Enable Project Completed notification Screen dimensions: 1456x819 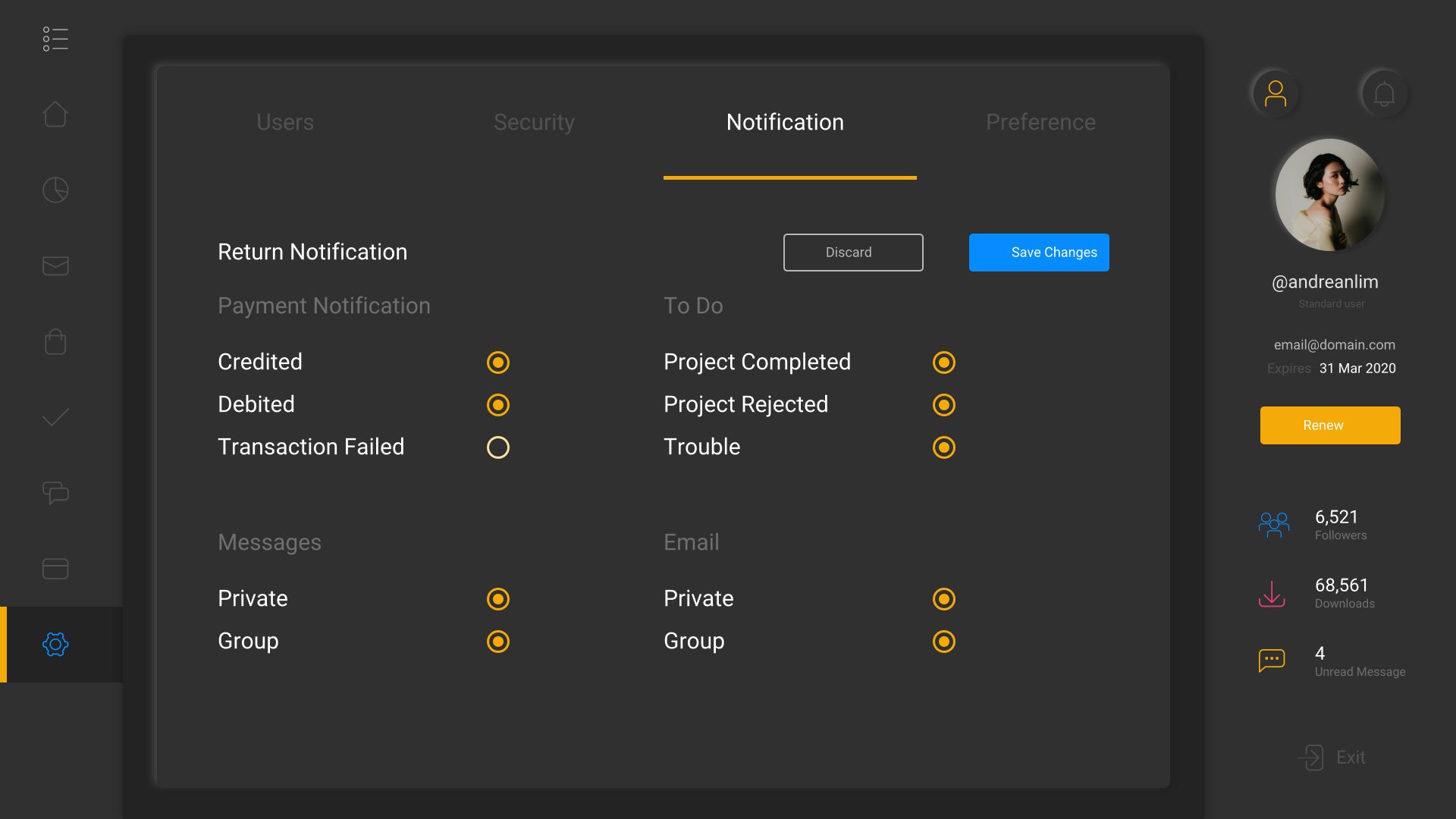pos(943,362)
